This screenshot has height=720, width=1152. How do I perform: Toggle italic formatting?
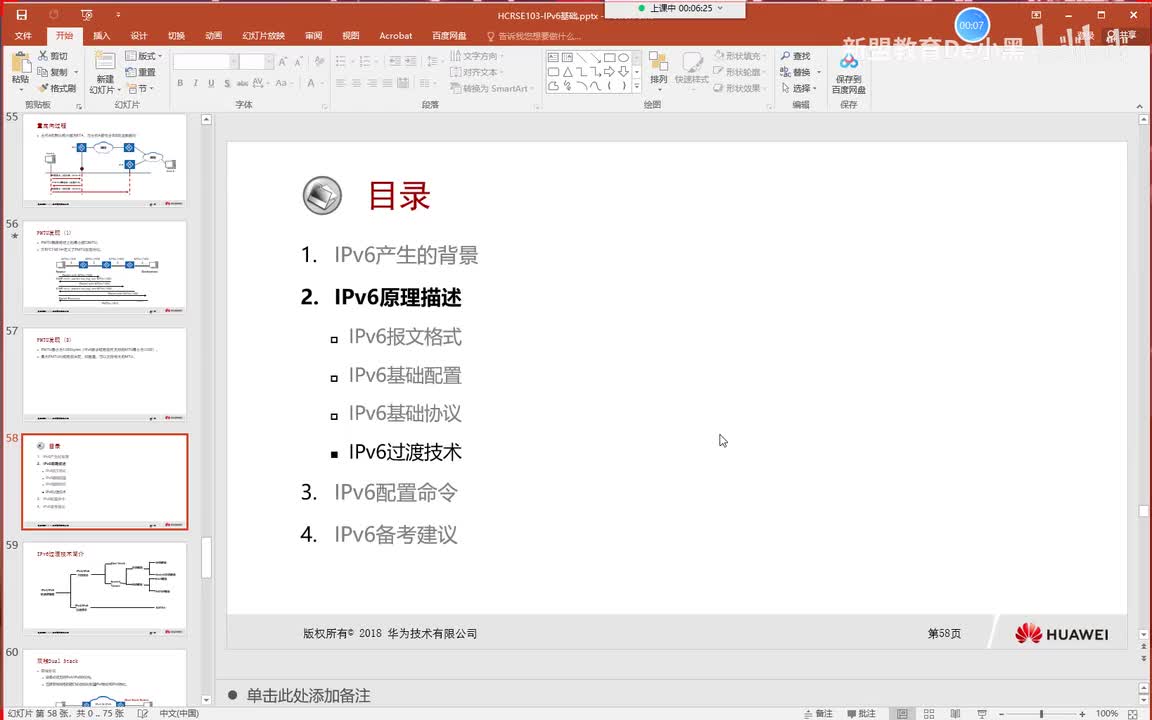(x=195, y=83)
